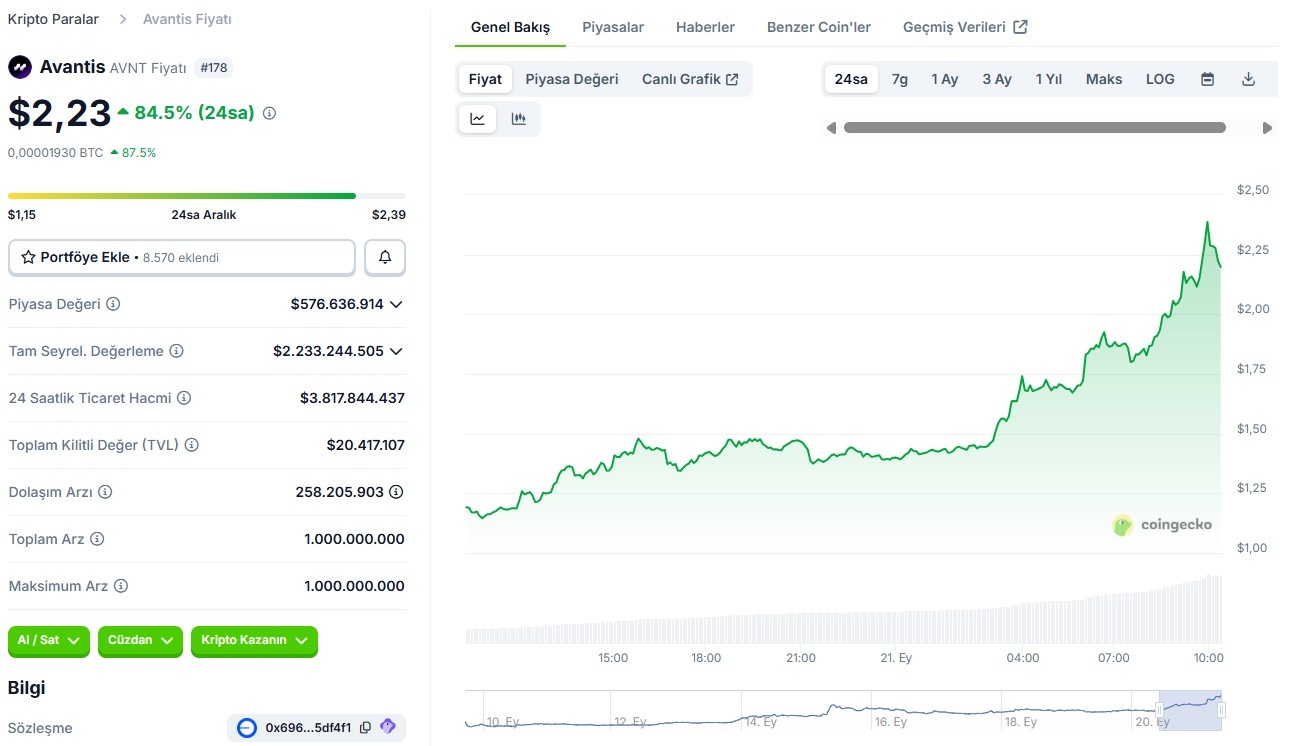Open the Kripto Paralar breadcrumb link

(x=53, y=19)
